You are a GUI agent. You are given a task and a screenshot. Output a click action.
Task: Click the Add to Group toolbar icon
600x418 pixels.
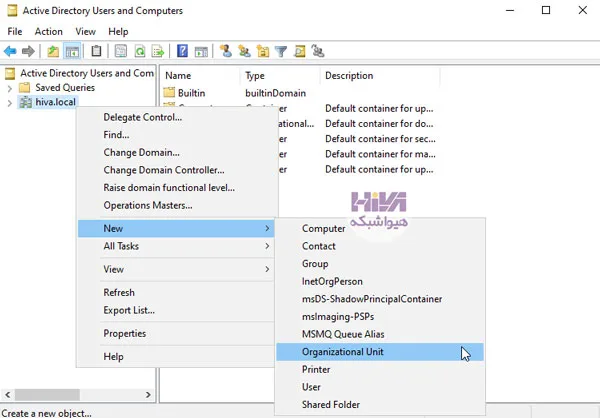coord(318,51)
